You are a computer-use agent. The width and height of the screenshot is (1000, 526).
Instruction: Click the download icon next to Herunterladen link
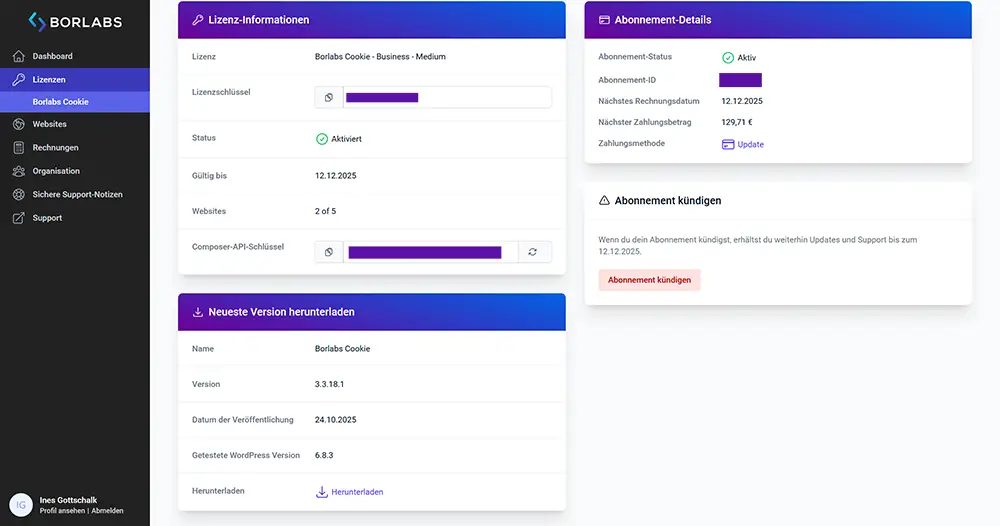[321, 492]
